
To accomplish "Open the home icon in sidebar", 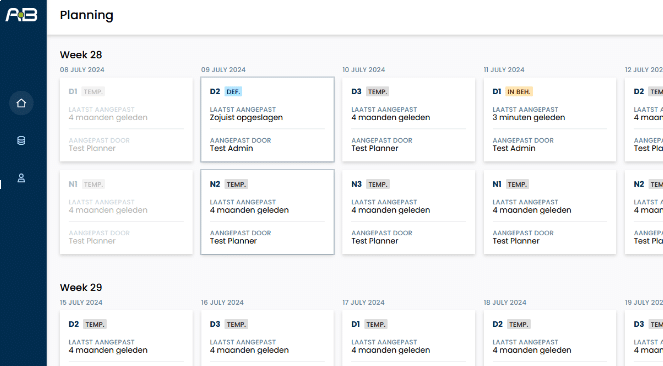I will [21, 103].
